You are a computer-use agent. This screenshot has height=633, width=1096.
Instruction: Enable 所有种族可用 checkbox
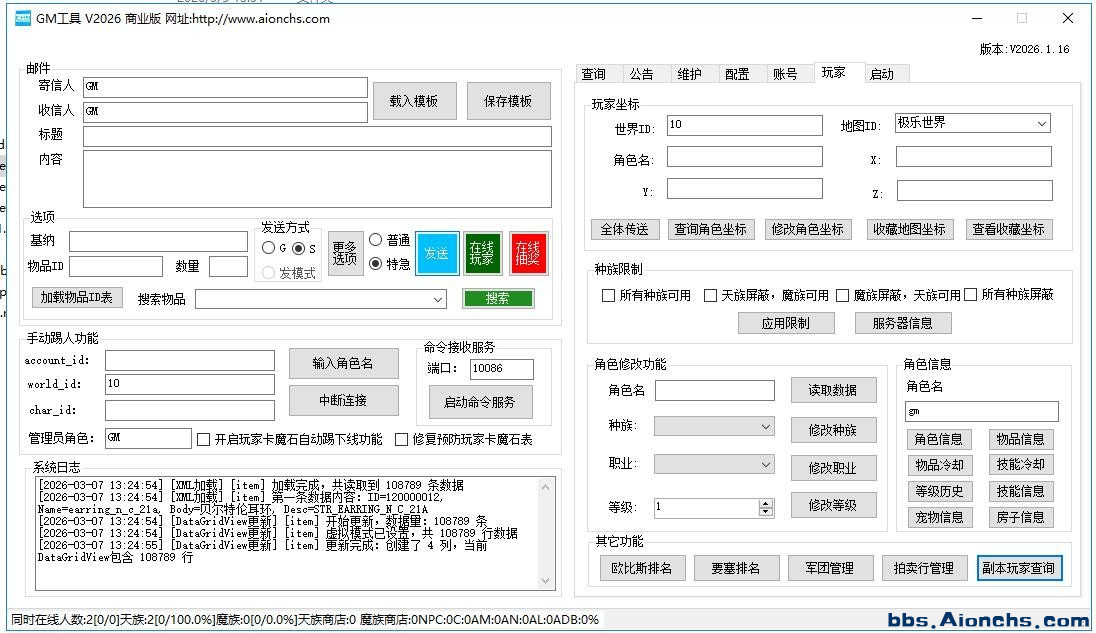pyautogui.click(x=608, y=295)
